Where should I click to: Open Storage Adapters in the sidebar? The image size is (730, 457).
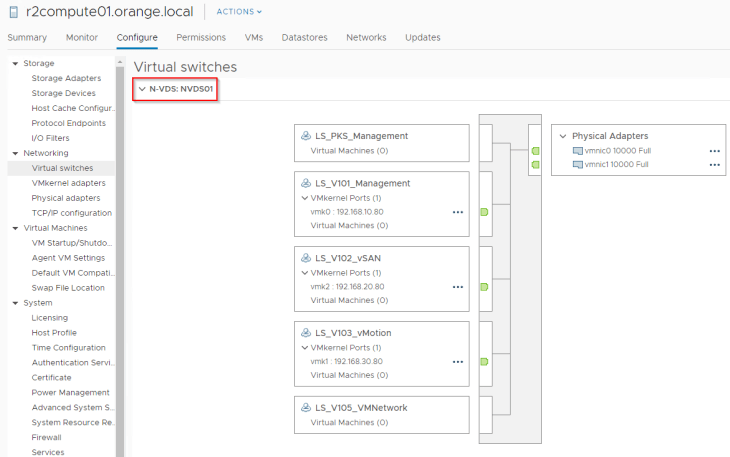[66, 78]
